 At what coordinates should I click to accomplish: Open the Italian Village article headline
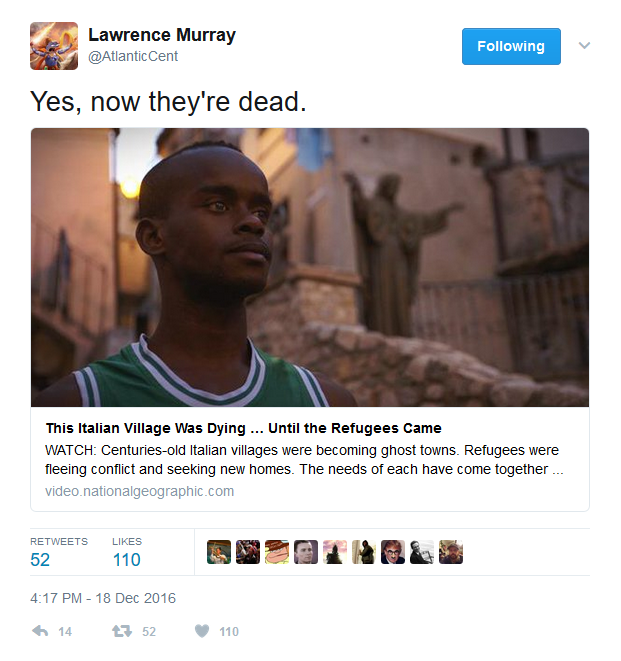pos(244,428)
